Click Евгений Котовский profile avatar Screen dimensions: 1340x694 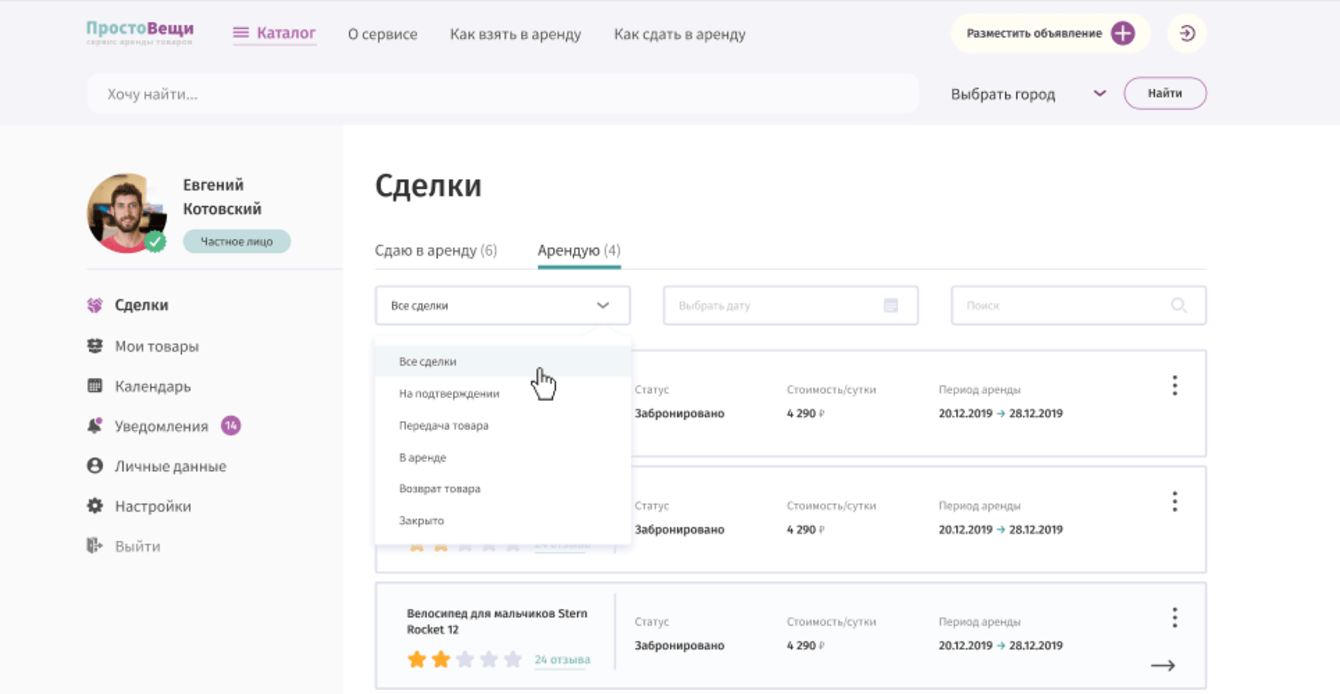click(126, 212)
